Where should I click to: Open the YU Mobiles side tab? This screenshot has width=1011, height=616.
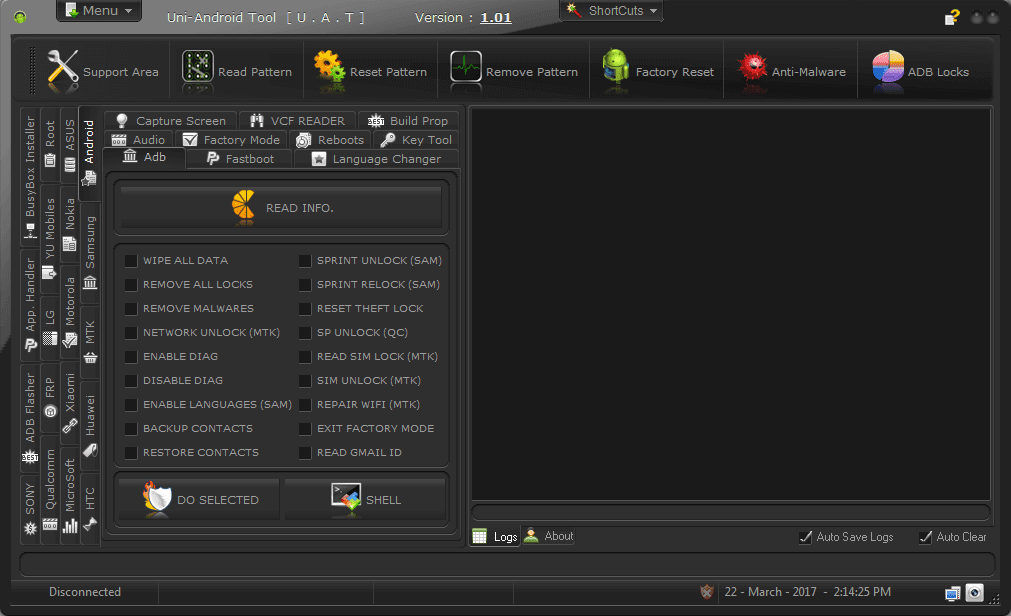pos(50,239)
